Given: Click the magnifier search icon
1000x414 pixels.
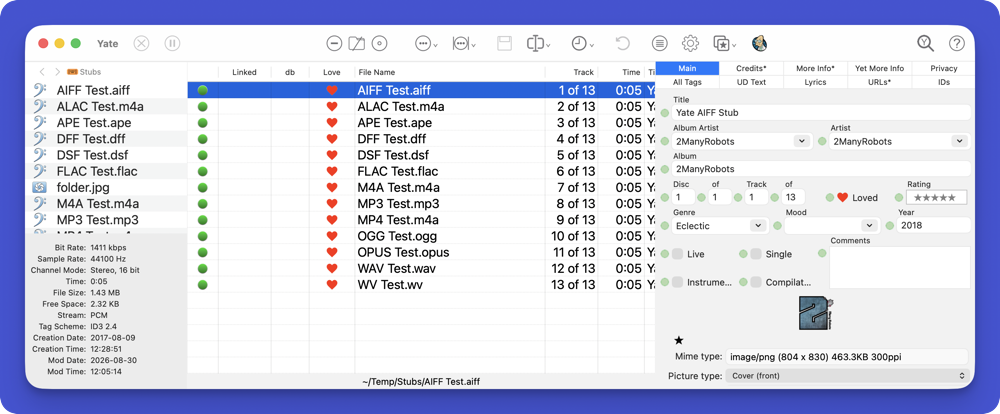Looking at the screenshot, I should (x=925, y=43).
